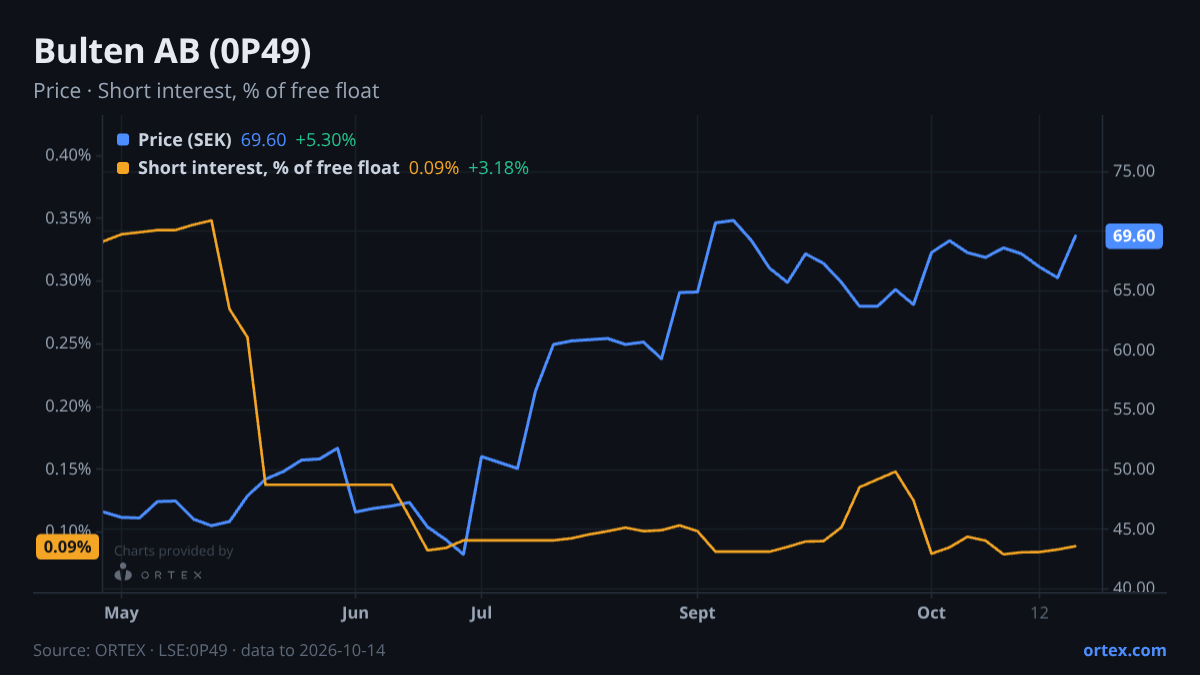Click the 0.35% left axis label

69,218
